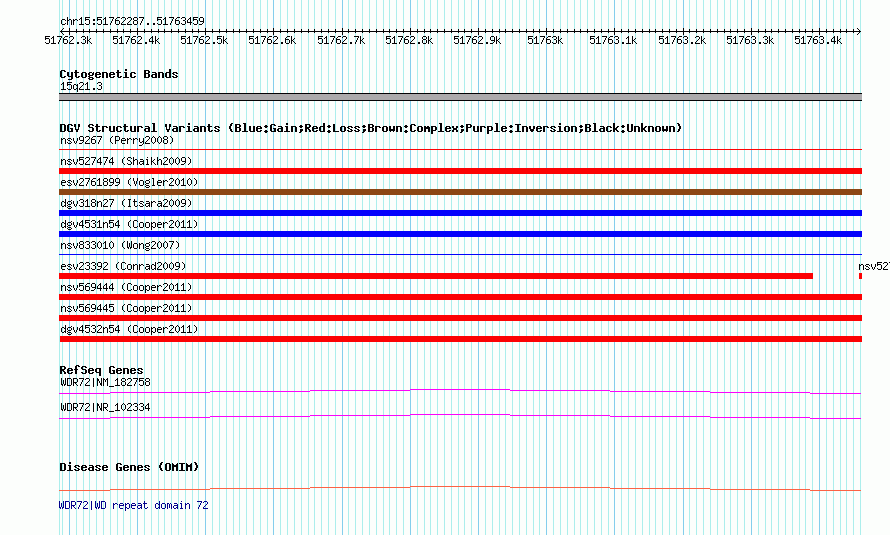Select the nsv527474 (Shaikh2009) red loss bar
Screen dimensions: 890x535
(460, 171)
